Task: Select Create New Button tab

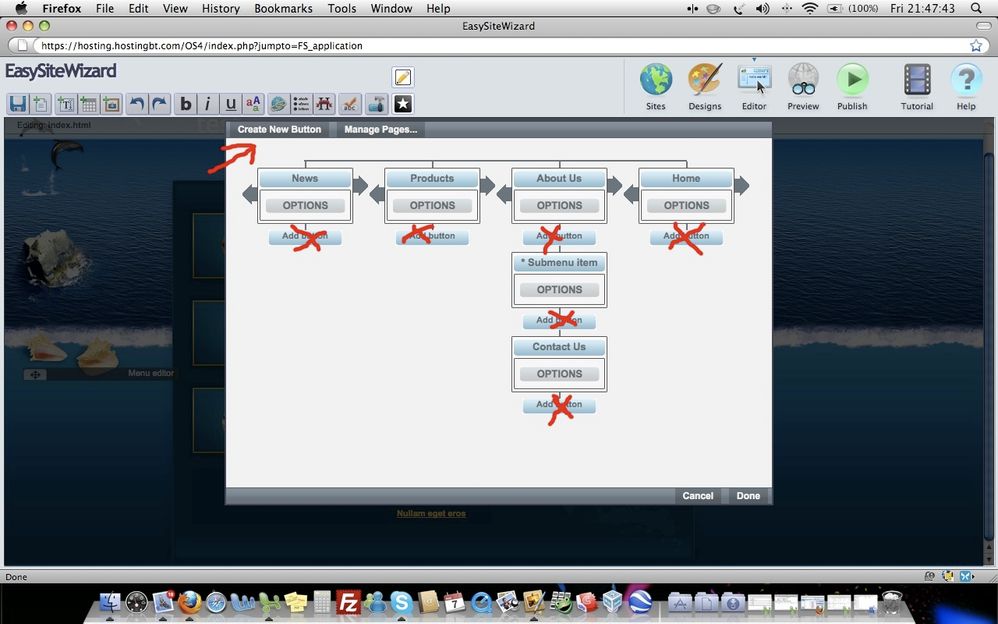Action: click(x=279, y=130)
